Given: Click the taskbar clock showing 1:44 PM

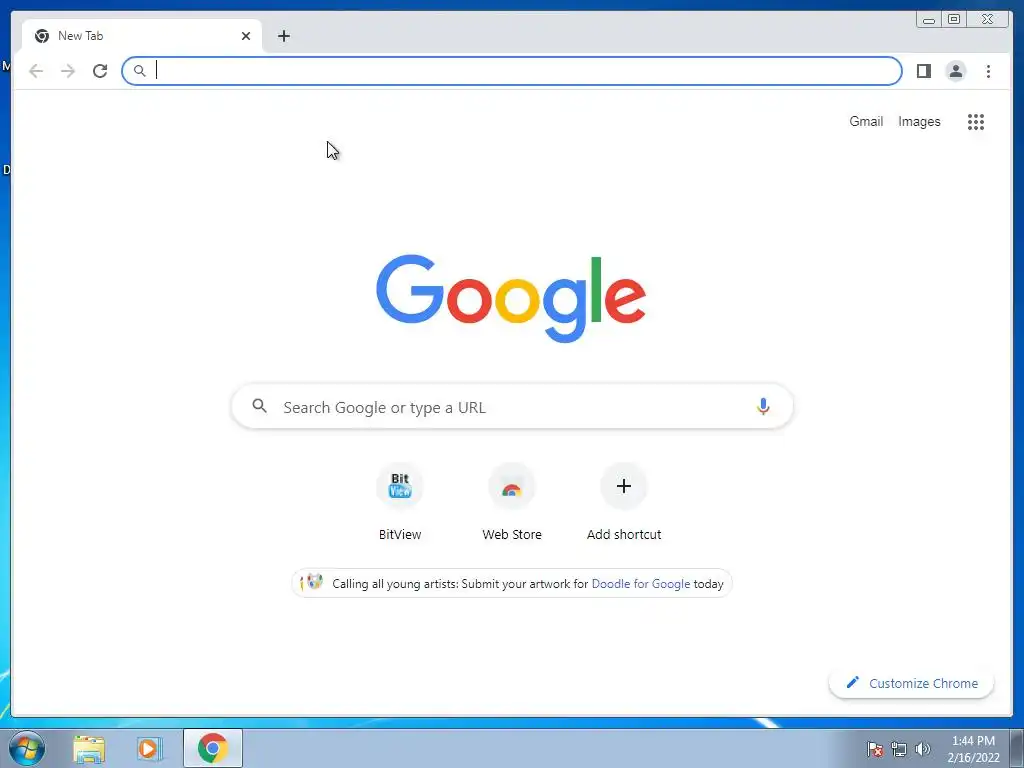Looking at the screenshot, I should tap(973, 749).
